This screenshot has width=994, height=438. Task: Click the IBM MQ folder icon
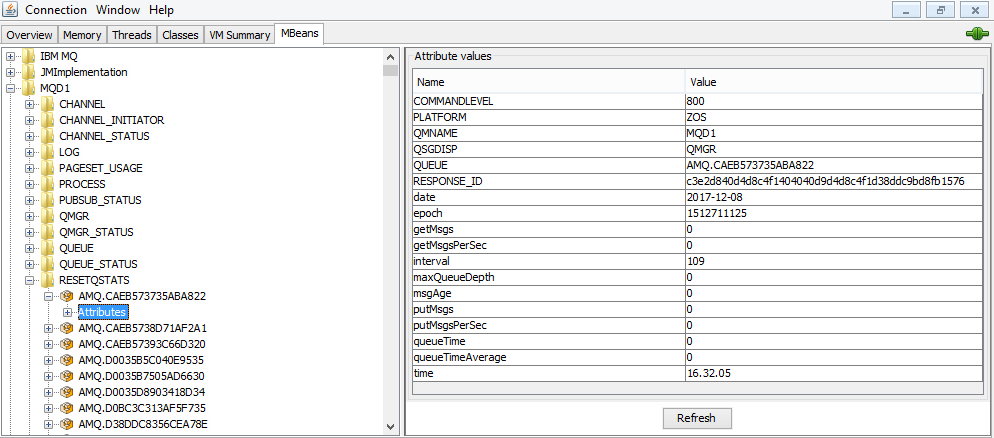point(29,56)
